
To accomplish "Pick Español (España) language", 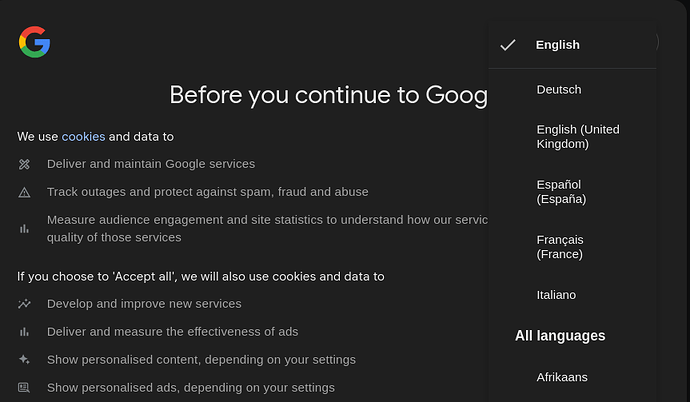I will (572, 192).
